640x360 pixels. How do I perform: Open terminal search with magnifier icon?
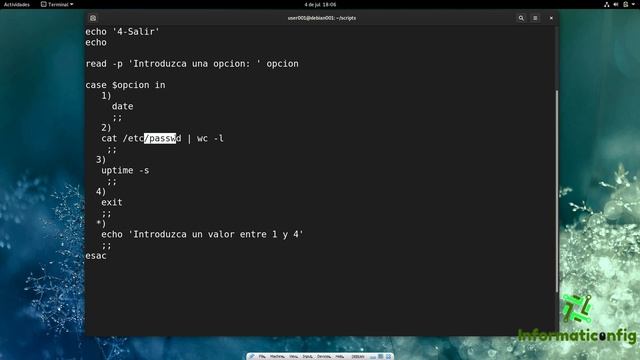point(521,18)
